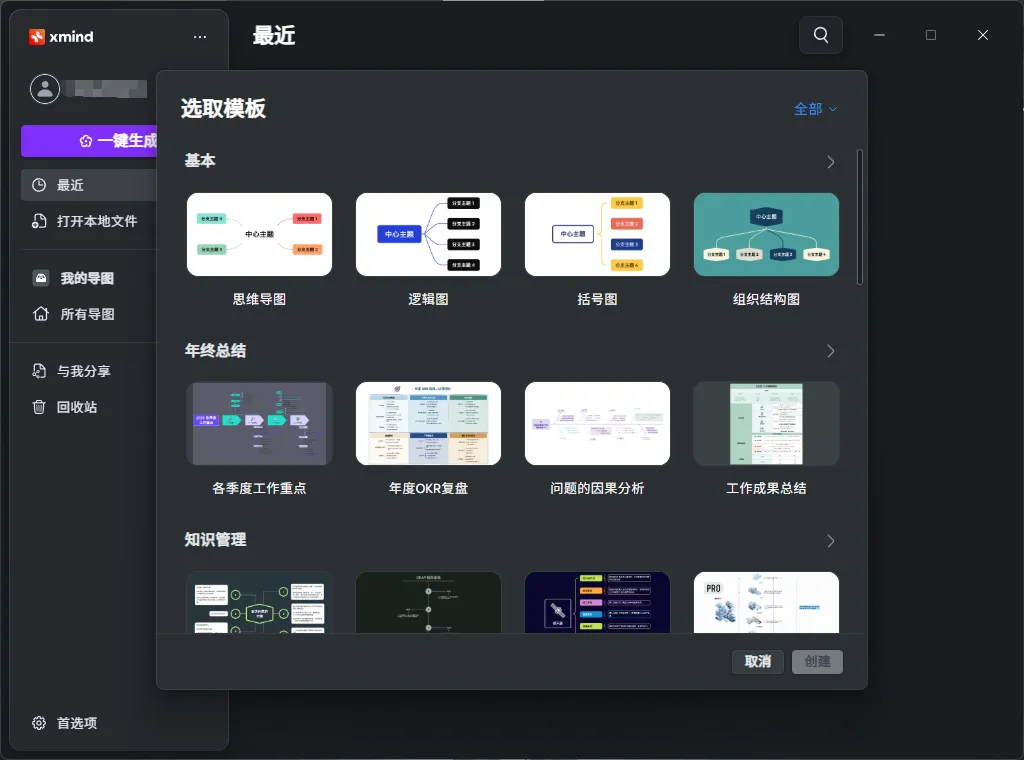
Task: Open 与我分享 in the sidebar
Action: [89, 371]
